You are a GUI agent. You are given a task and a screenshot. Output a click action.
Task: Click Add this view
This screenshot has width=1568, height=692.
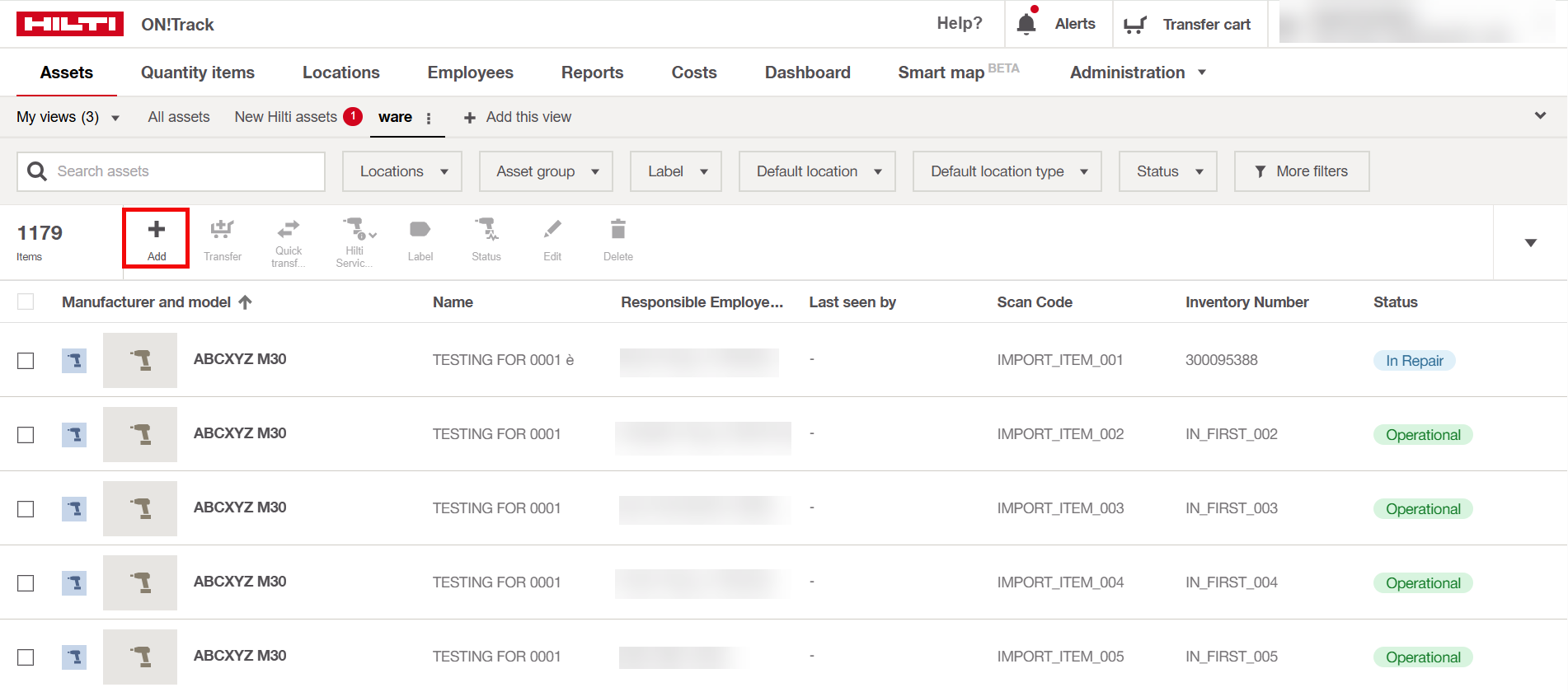518,117
